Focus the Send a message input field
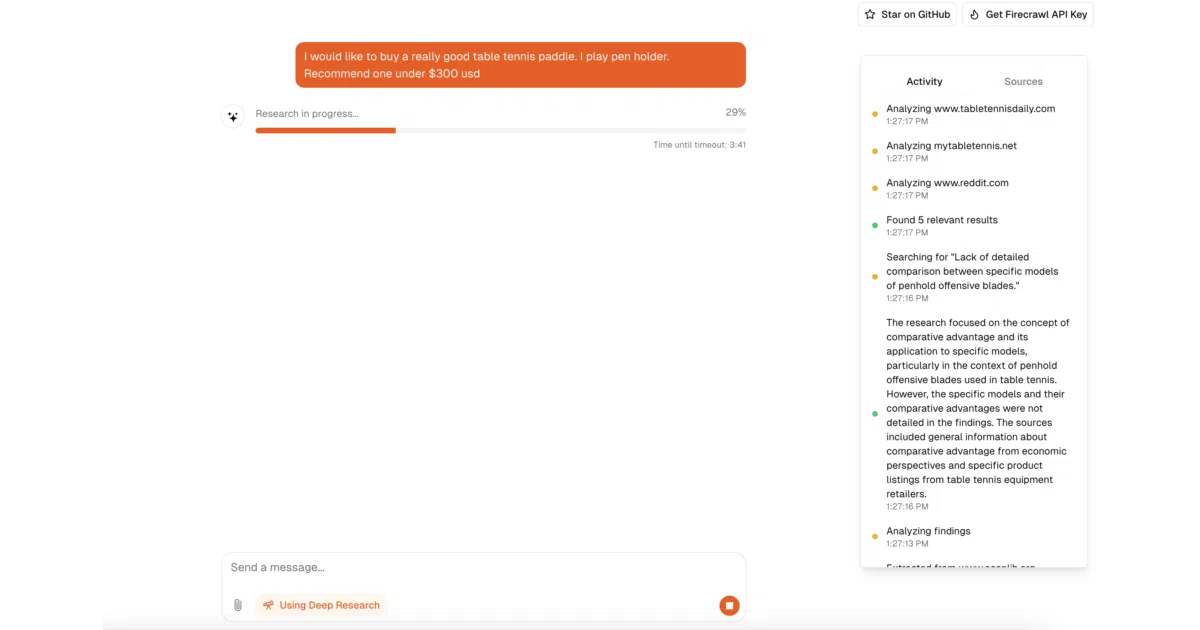 point(483,568)
